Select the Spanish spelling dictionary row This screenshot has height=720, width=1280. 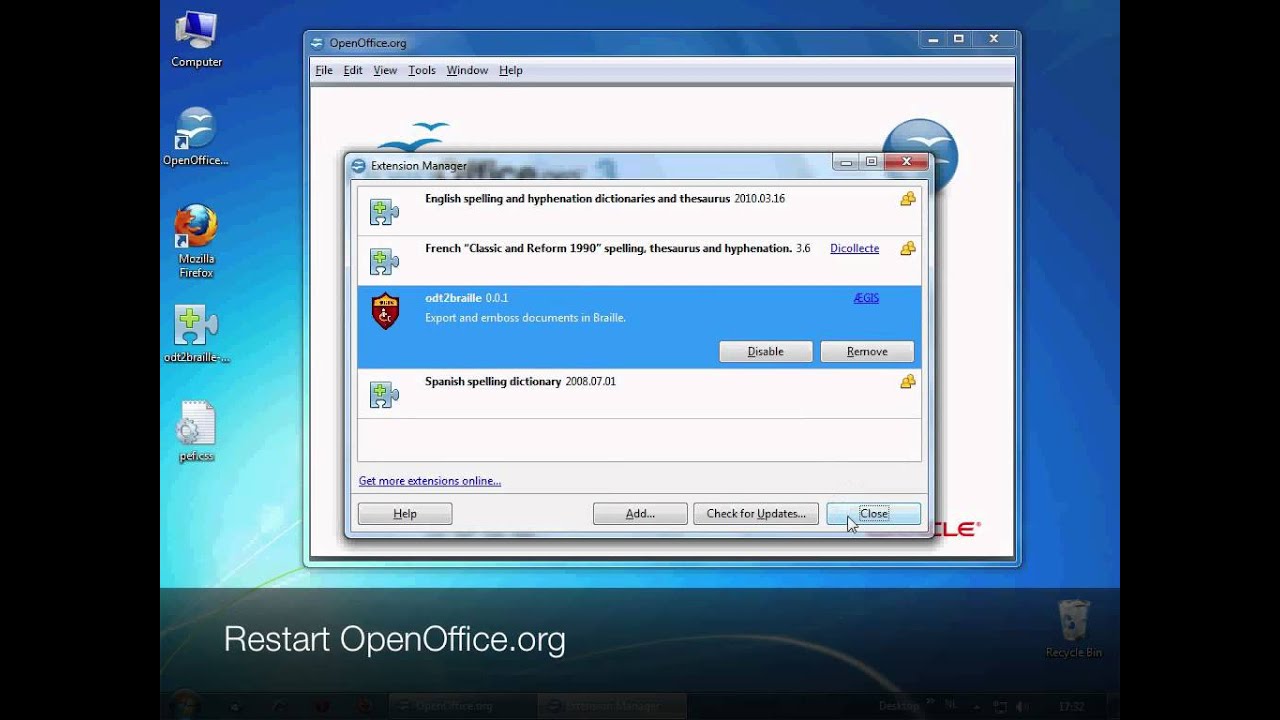(x=639, y=394)
